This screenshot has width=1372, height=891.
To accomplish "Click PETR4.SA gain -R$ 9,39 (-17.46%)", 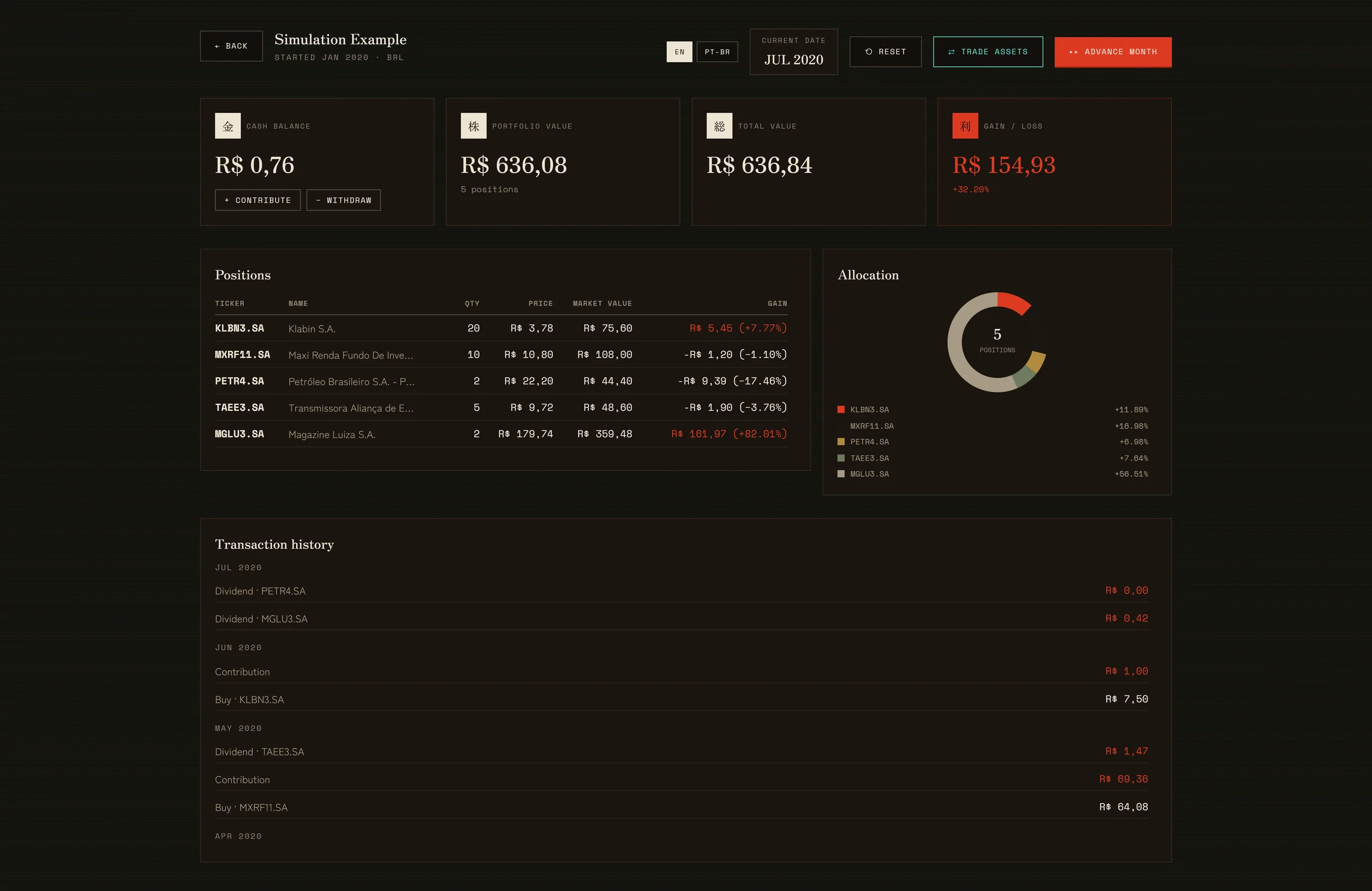I will point(732,381).
